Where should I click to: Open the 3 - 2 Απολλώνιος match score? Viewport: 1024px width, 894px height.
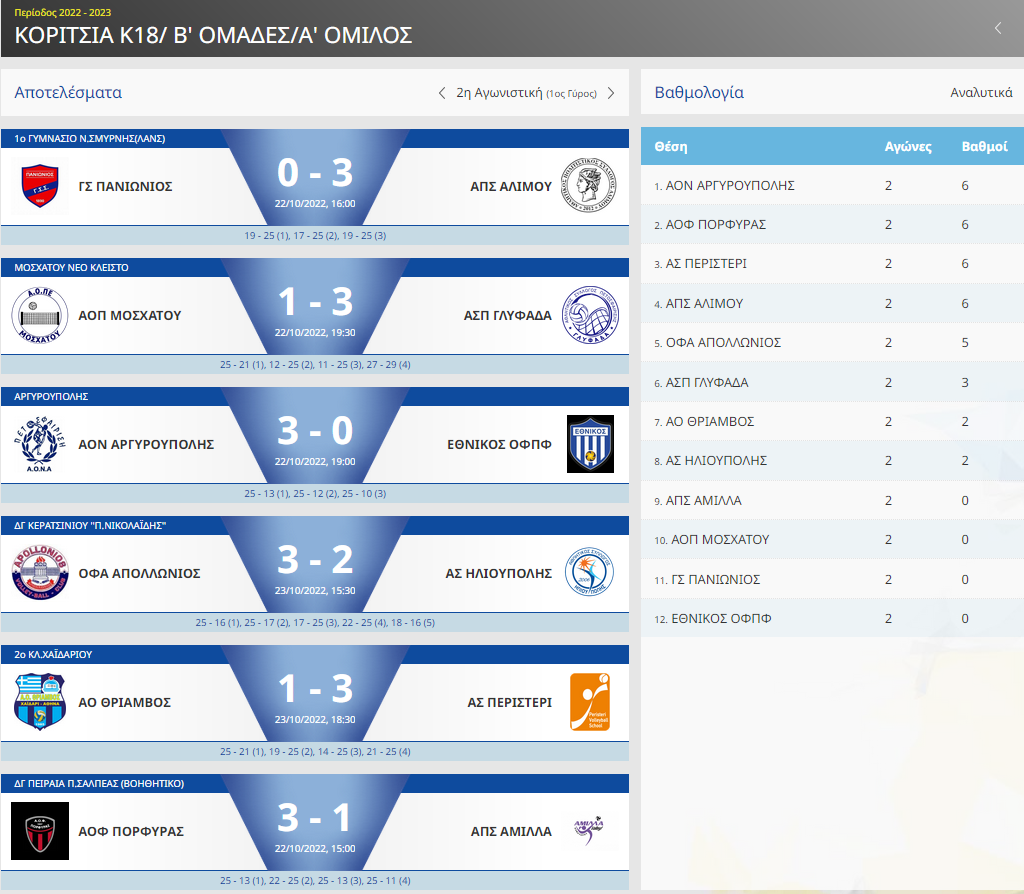[x=315, y=560]
